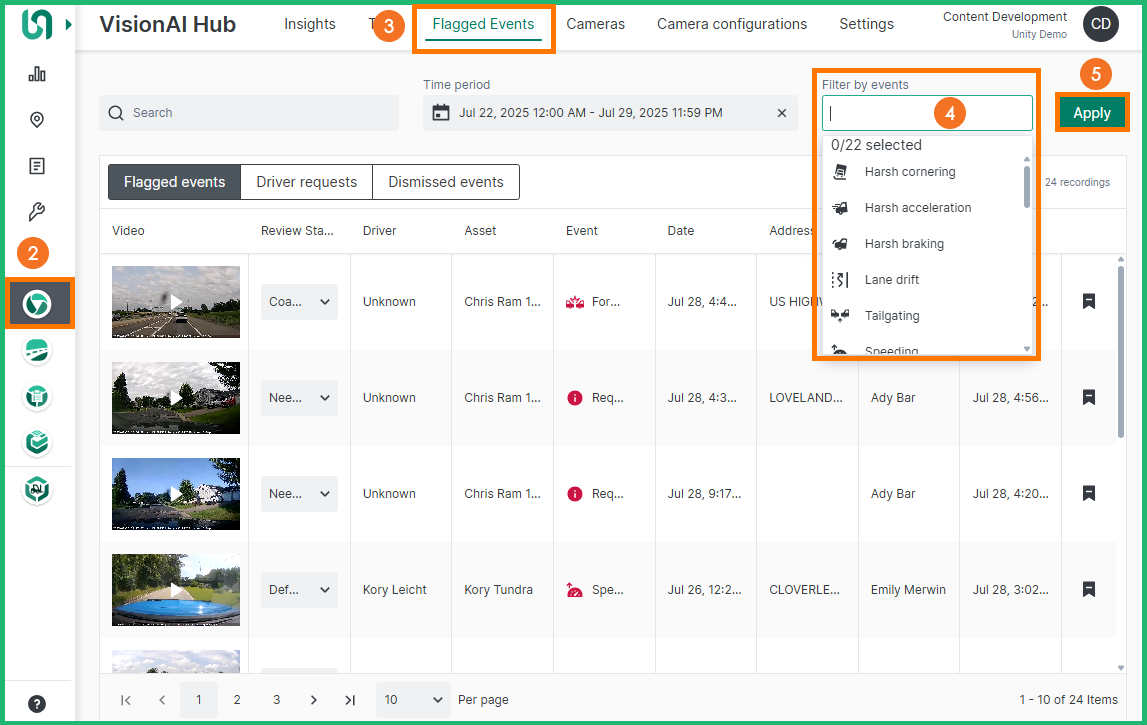Click the help question mark icon
1147x725 pixels.
pyautogui.click(x=37, y=703)
